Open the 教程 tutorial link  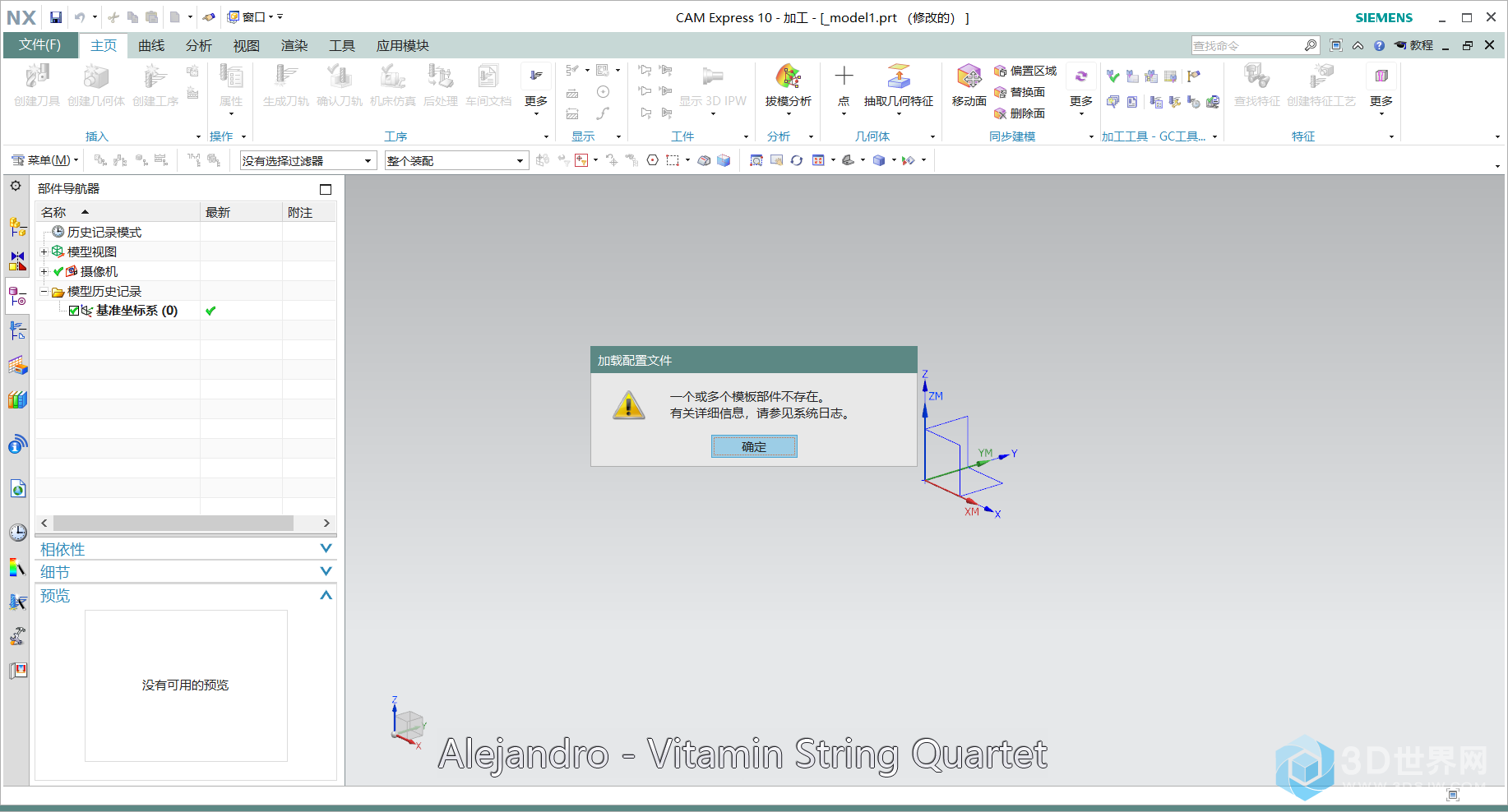[1414, 45]
